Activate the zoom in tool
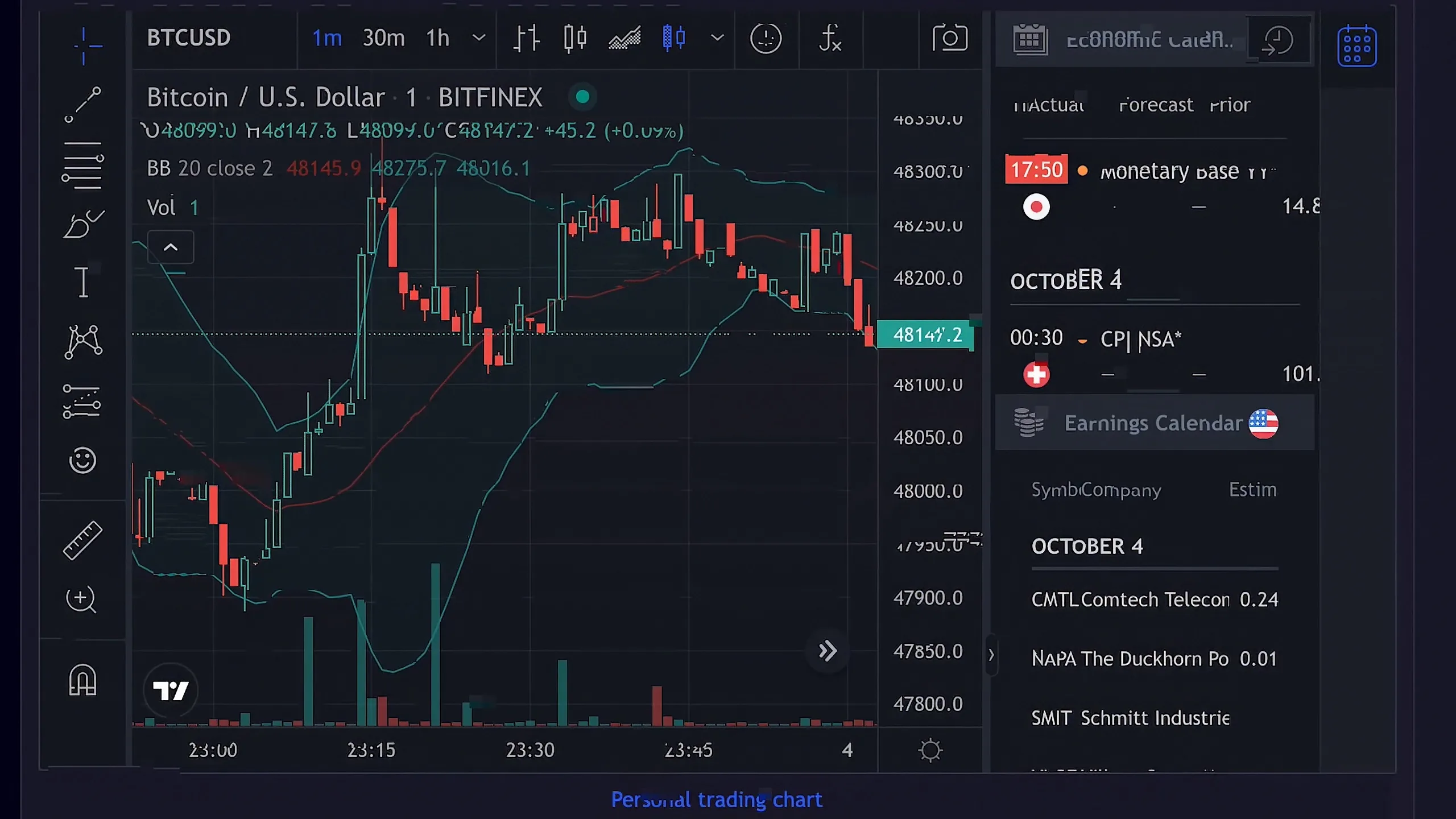 pos(81,599)
